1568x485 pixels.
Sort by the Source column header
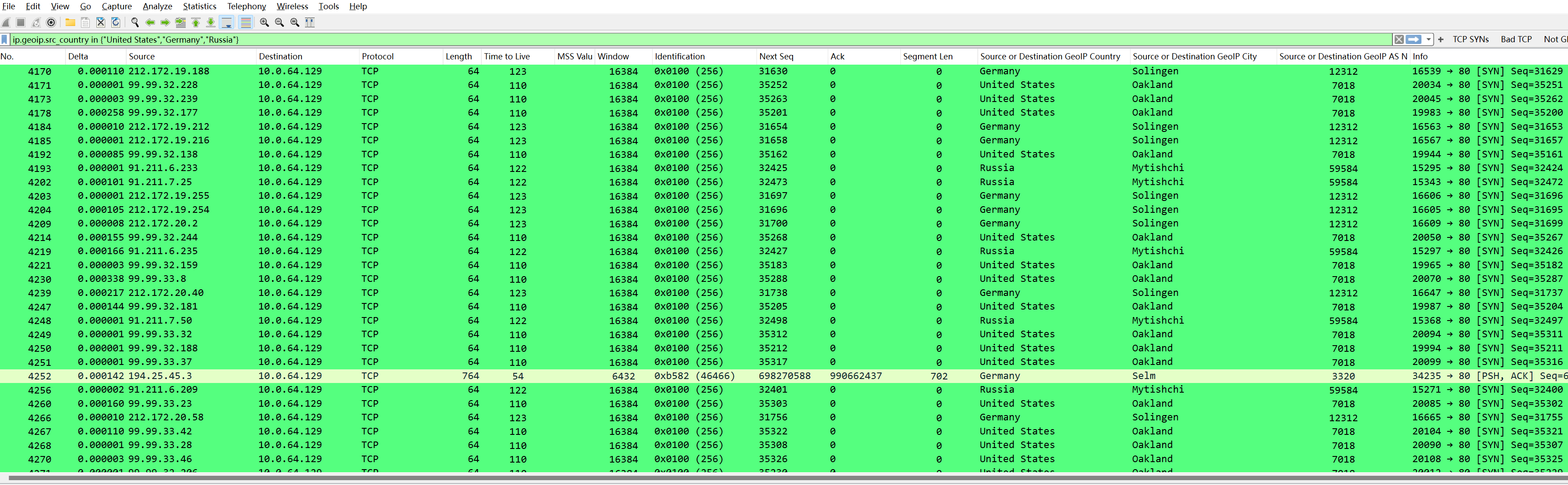[x=191, y=57]
